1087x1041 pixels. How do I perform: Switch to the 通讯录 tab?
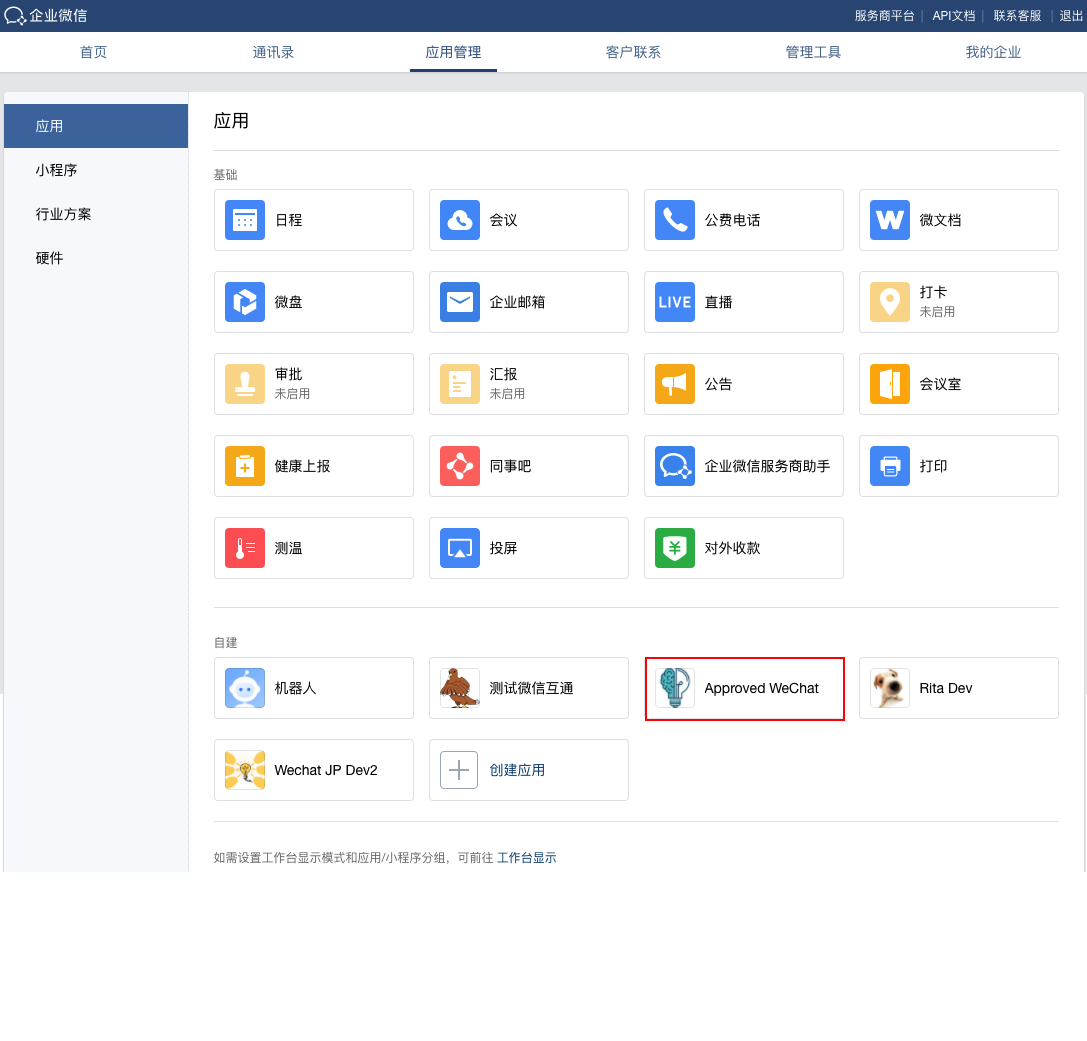pos(273,52)
